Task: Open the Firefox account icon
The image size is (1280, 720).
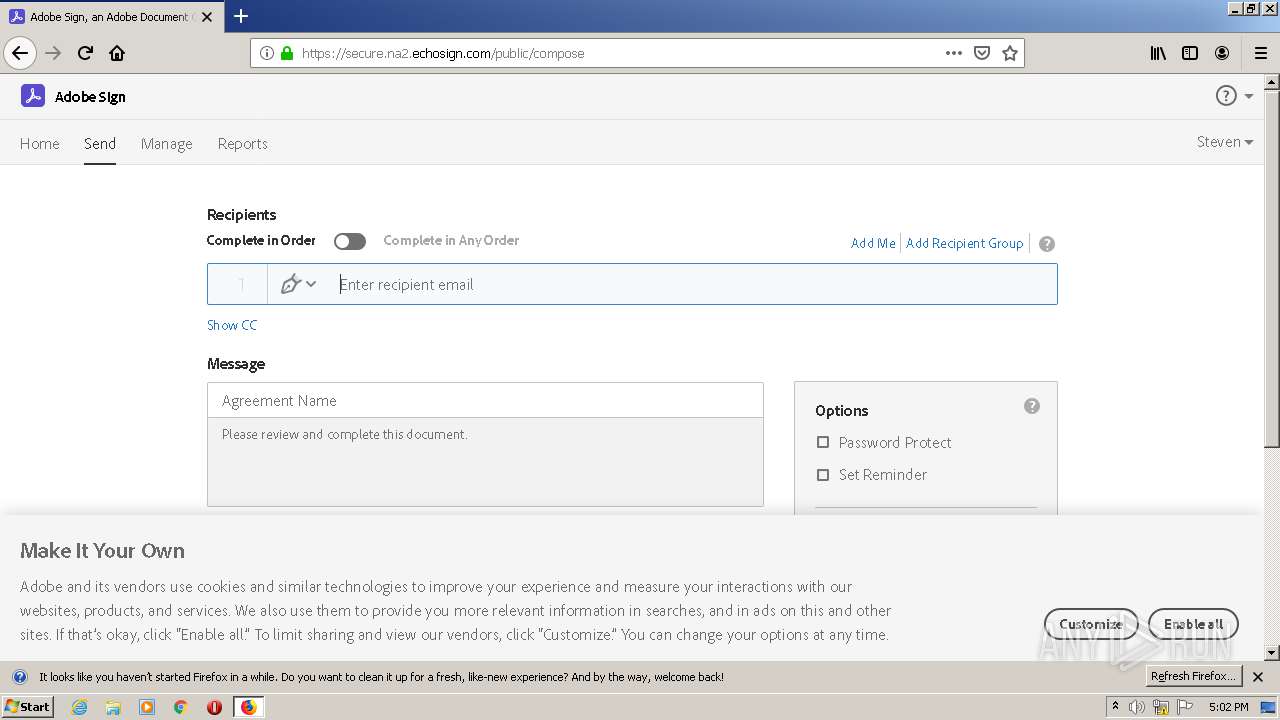Action: [1222, 53]
